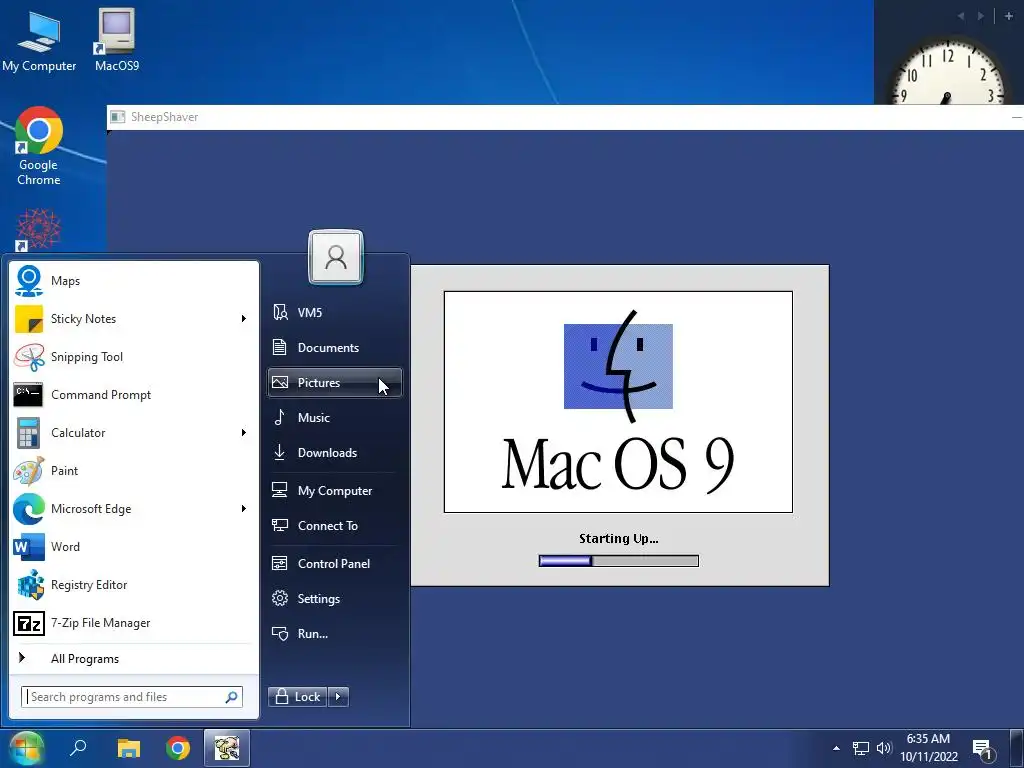Show hidden tray icons arrow
1024x768 pixels.
coord(836,748)
